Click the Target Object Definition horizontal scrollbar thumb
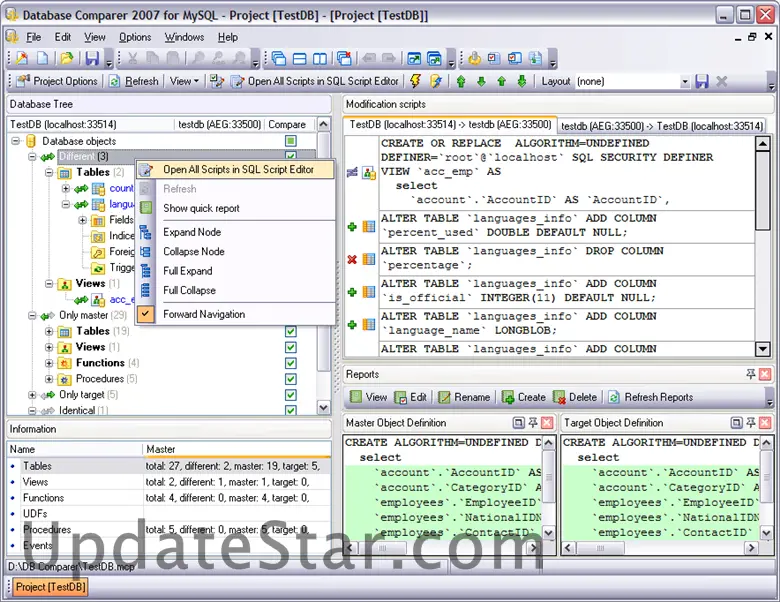Screen dimensions: 780x602 [600, 548]
